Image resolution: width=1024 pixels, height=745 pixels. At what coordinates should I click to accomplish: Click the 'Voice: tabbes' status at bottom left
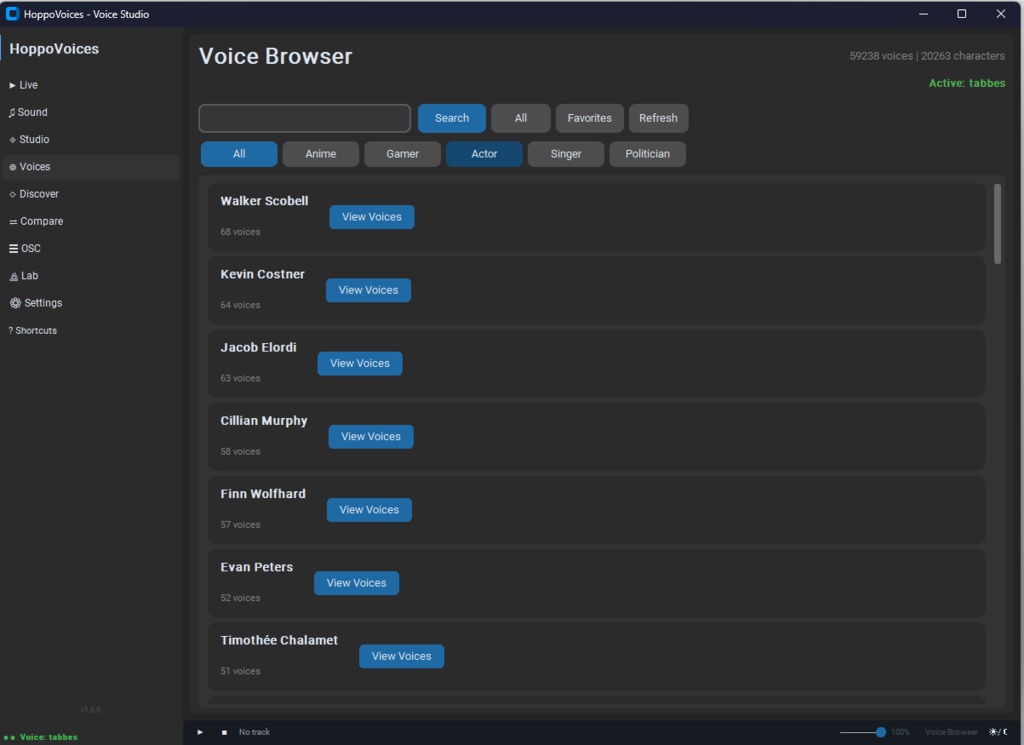pyautogui.click(x=48, y=737)
